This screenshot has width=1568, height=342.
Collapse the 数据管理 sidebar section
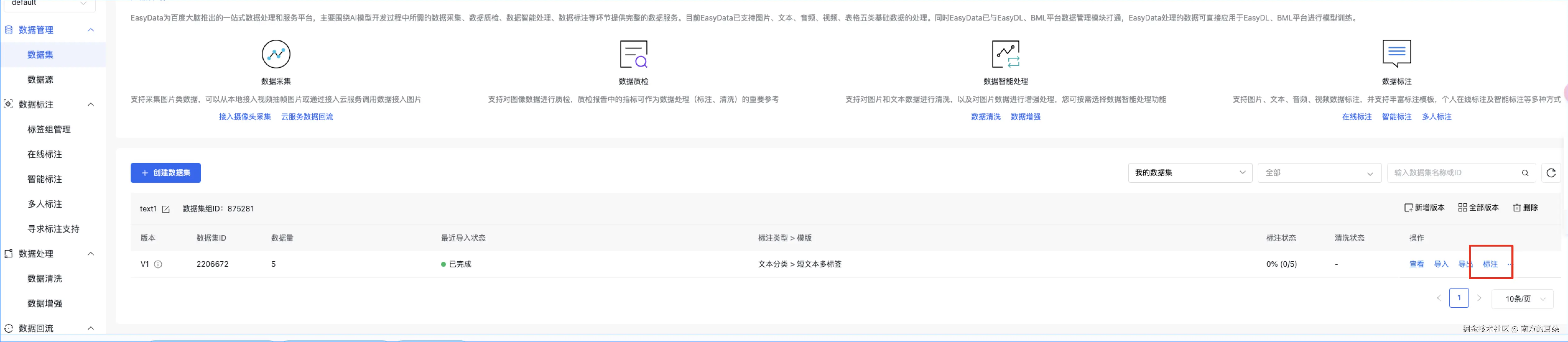coord(91,30)
